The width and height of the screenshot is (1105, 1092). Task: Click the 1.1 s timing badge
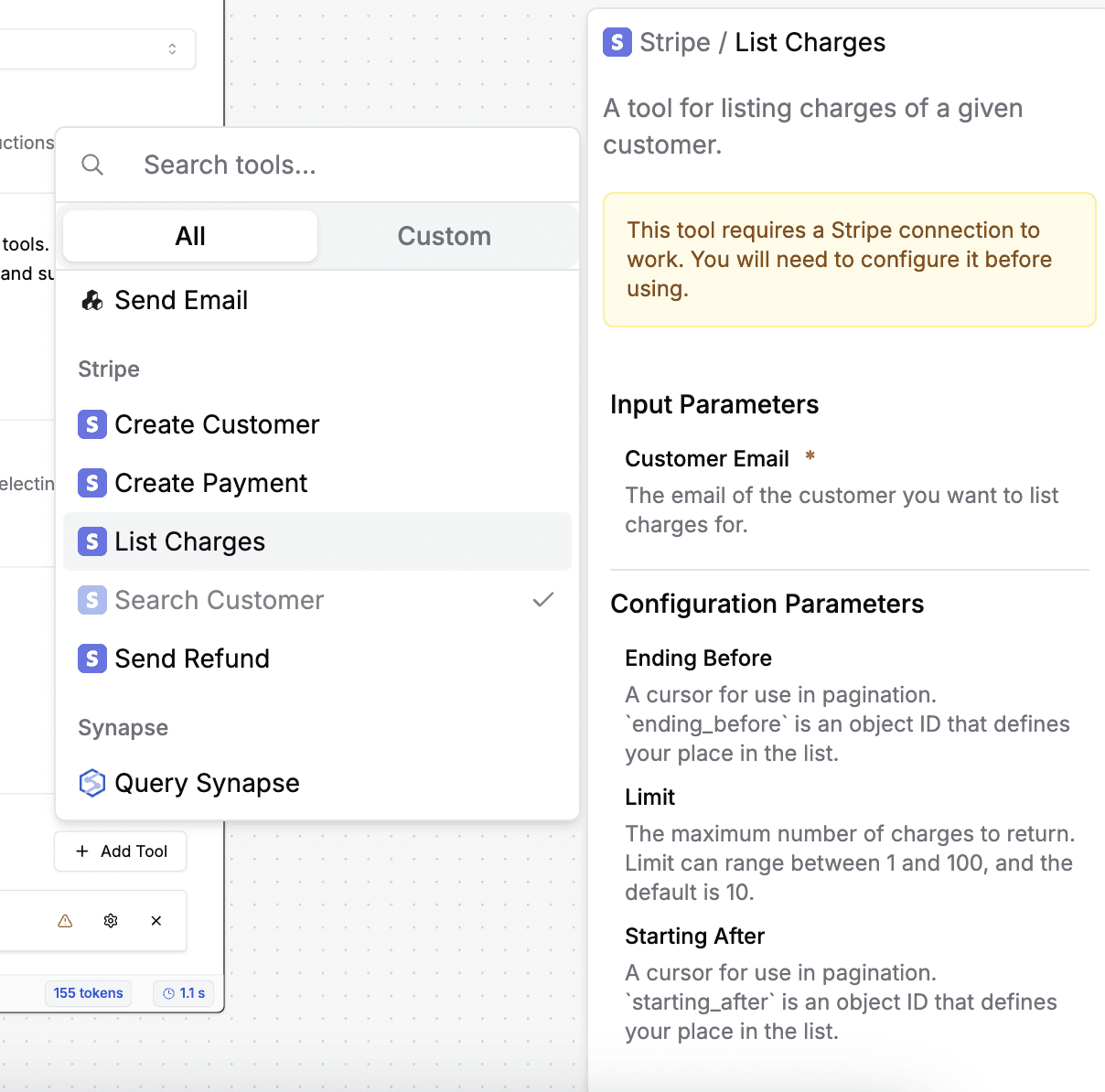click(x=184, y=993)
